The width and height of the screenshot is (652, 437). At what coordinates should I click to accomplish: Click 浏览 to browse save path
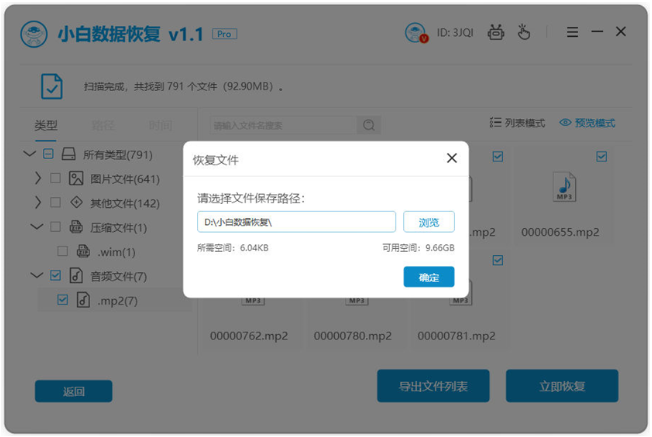pyautogui.click(x=428, y=222)
